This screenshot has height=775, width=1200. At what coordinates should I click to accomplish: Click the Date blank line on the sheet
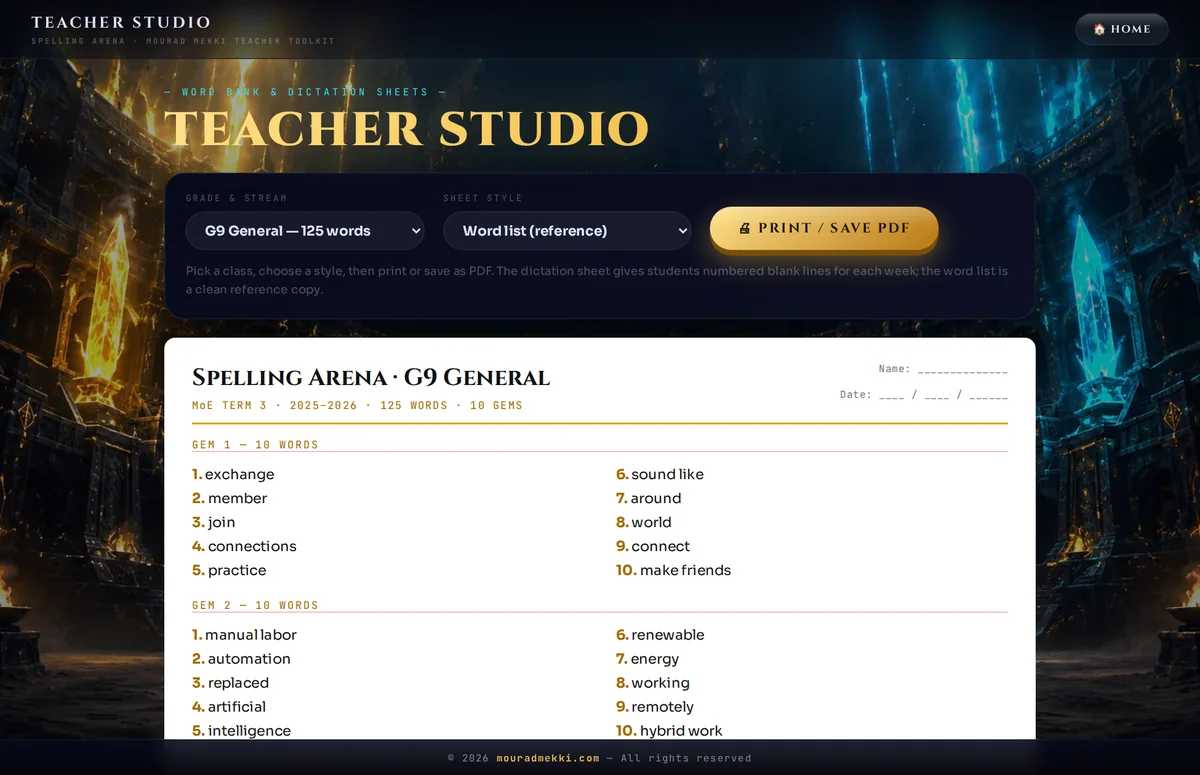click(x=943, y=395)
